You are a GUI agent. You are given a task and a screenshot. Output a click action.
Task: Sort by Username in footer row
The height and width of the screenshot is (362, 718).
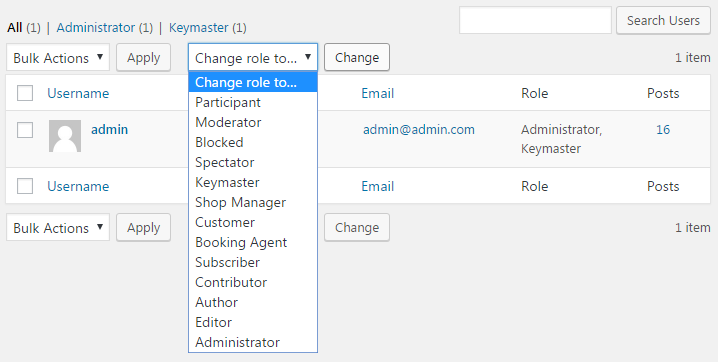[x=78, y=186]
